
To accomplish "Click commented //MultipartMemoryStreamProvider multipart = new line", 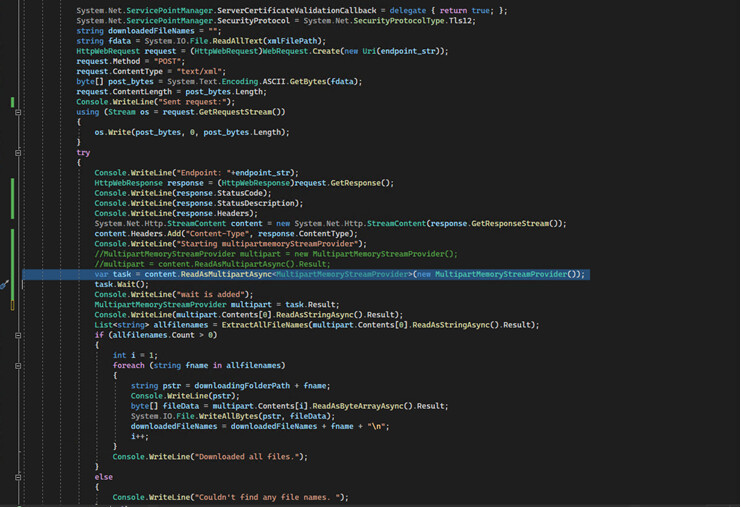I will point(276,254).
